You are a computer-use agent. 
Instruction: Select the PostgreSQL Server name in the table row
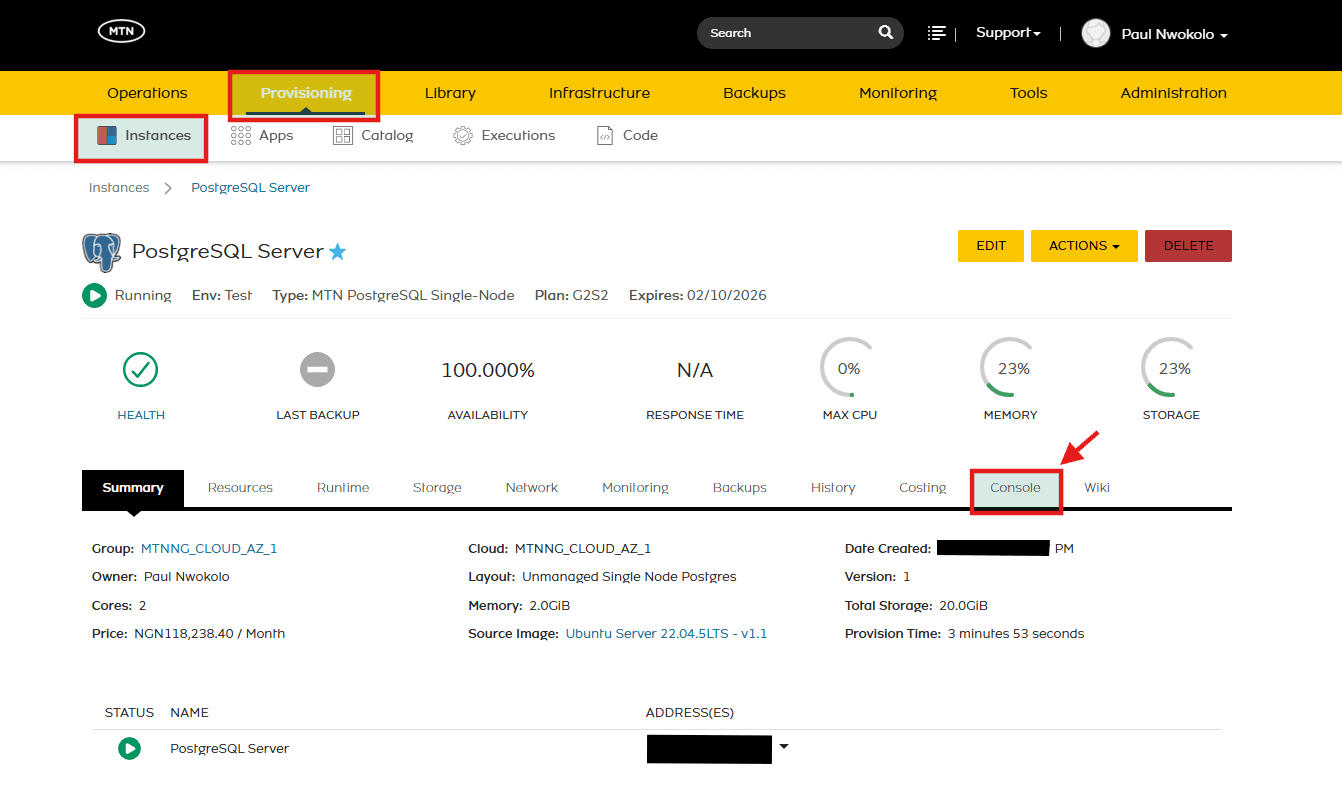click(230, 749)
